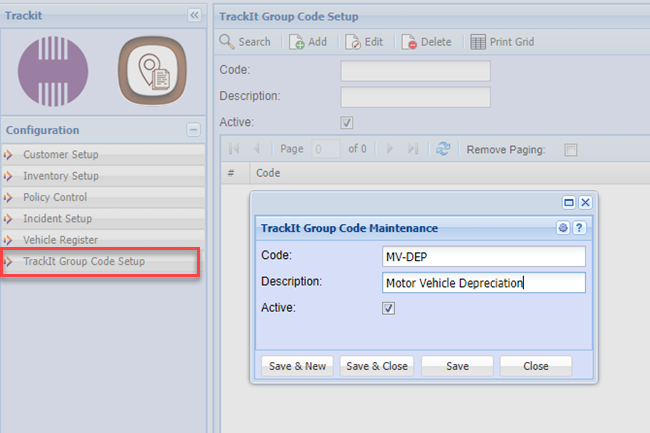Click the Save & New button
Screen dimensions: 650x433
click(x=297, y=366)
